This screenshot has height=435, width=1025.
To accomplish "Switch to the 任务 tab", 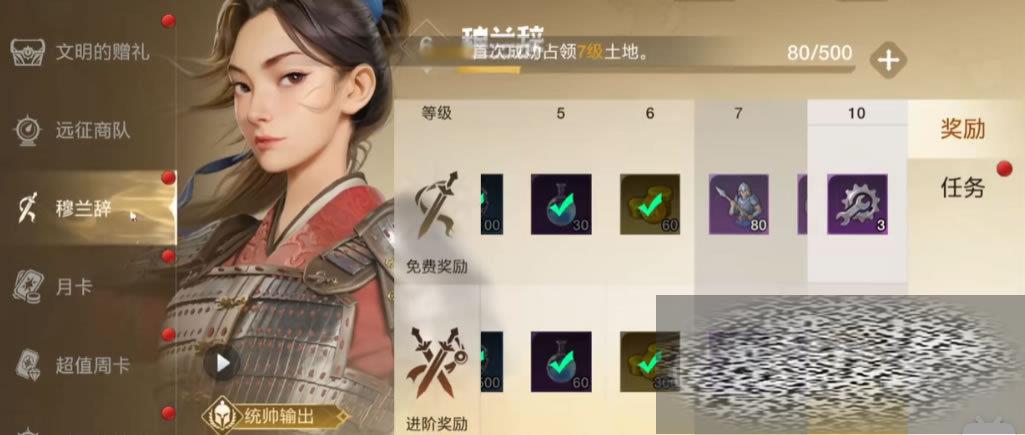I will click(x=963, y=188).
